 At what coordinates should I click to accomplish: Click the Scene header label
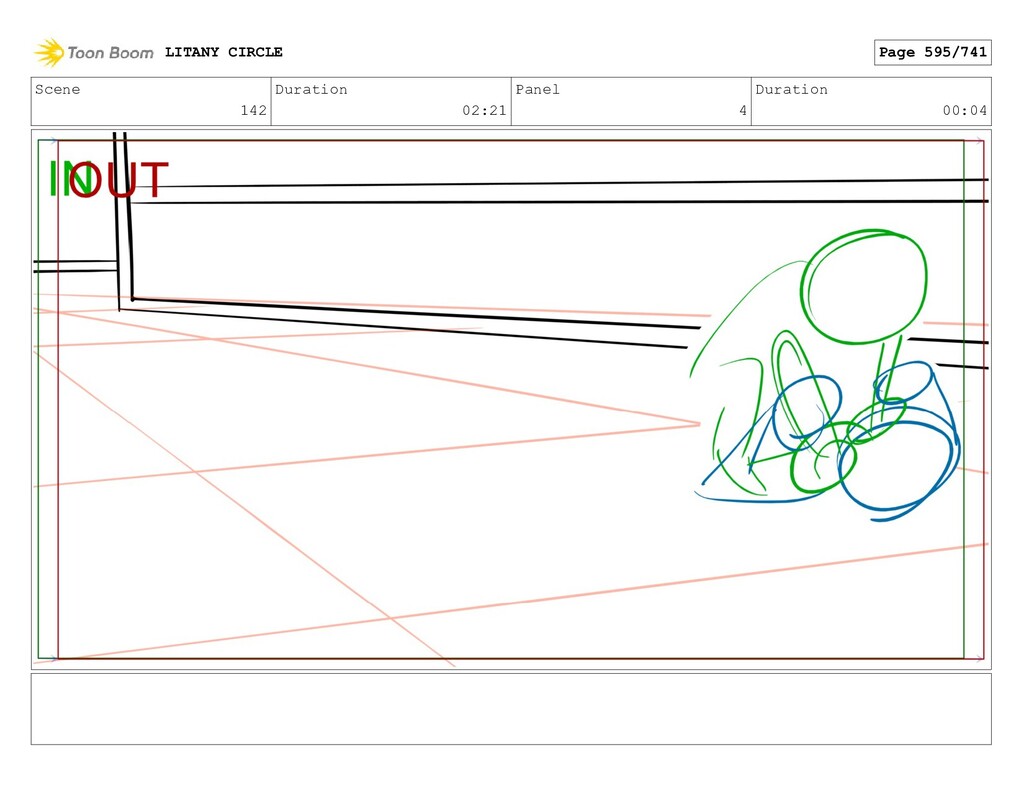[57, 89]
